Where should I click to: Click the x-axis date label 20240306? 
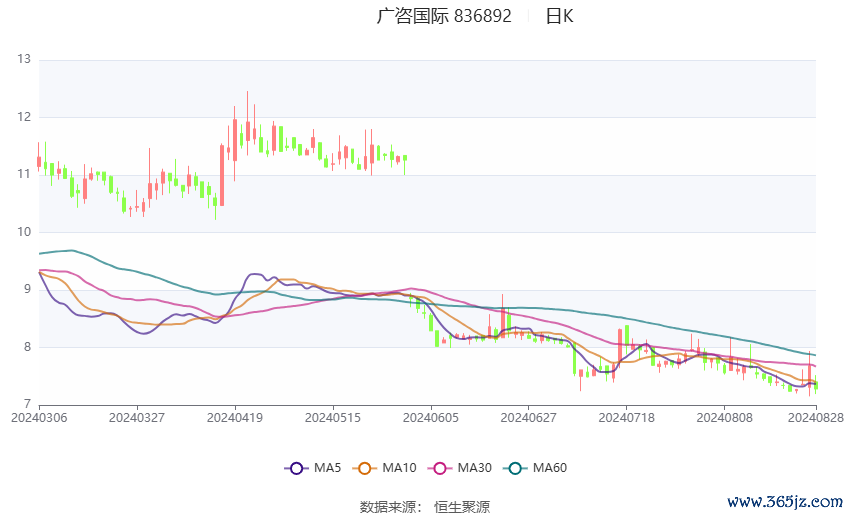(x=39, y=418)
